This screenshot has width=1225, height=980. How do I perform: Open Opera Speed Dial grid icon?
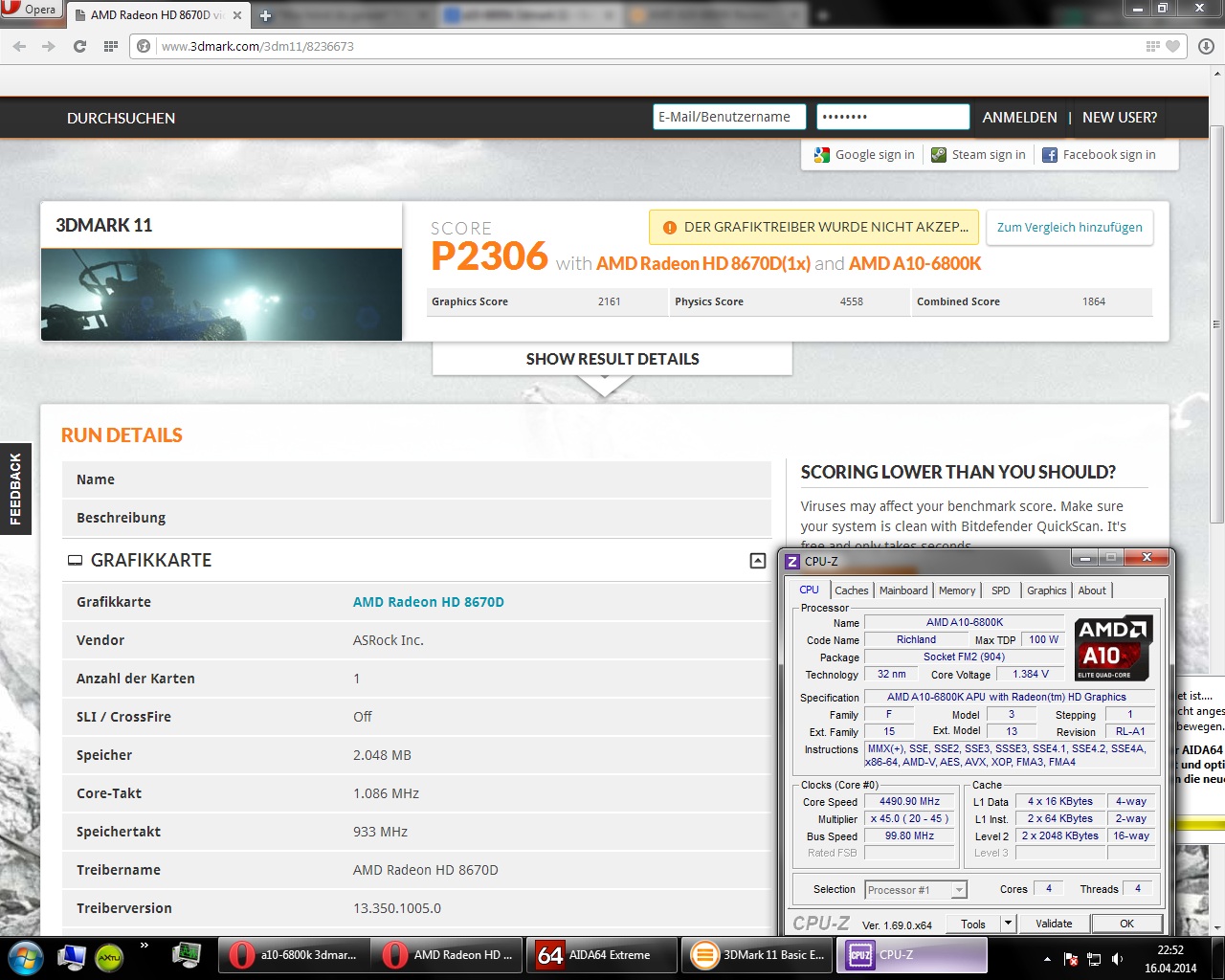(x=110, y=46)
